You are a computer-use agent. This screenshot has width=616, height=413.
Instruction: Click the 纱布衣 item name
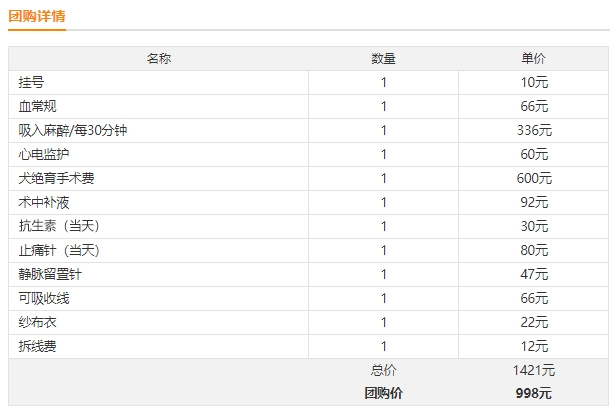(37, 322)
